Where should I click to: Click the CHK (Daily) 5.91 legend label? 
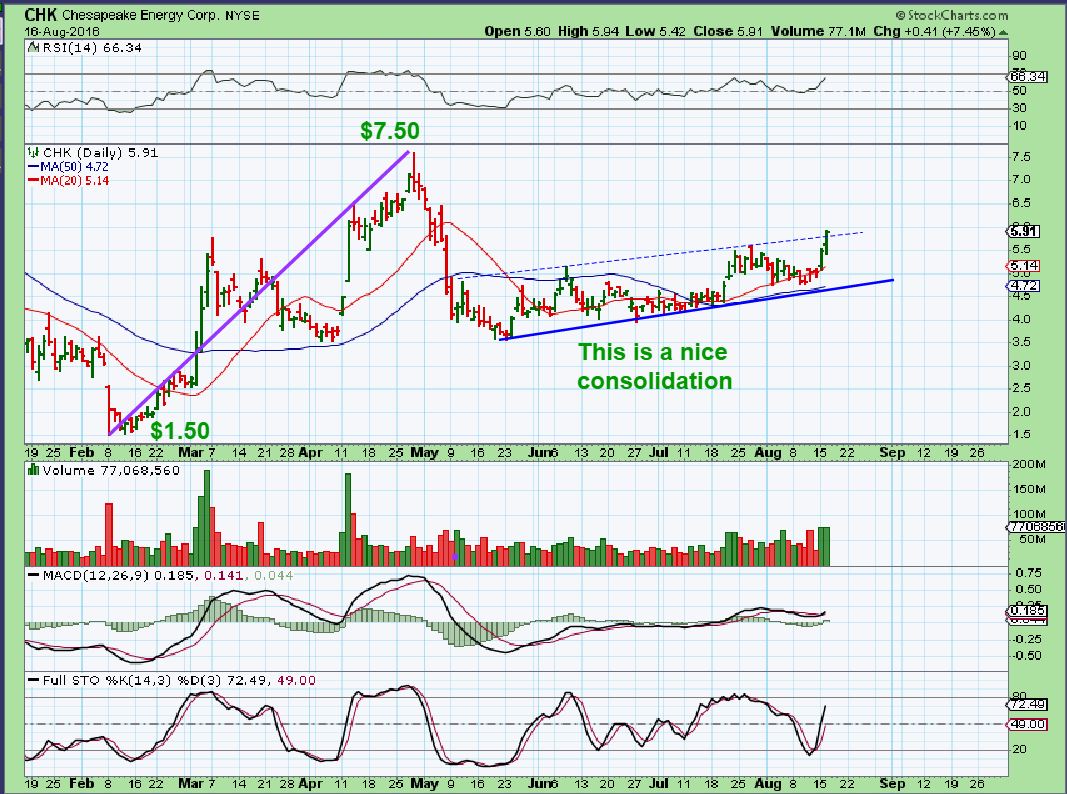[101, 152]
